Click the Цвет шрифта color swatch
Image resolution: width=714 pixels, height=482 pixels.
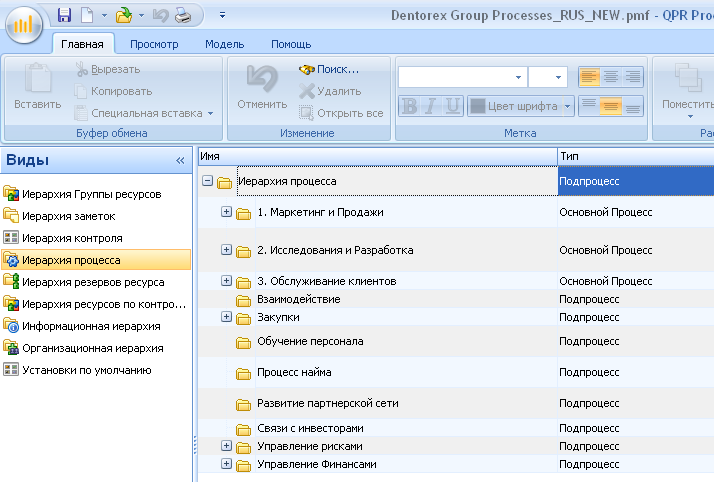click(478, 106)
